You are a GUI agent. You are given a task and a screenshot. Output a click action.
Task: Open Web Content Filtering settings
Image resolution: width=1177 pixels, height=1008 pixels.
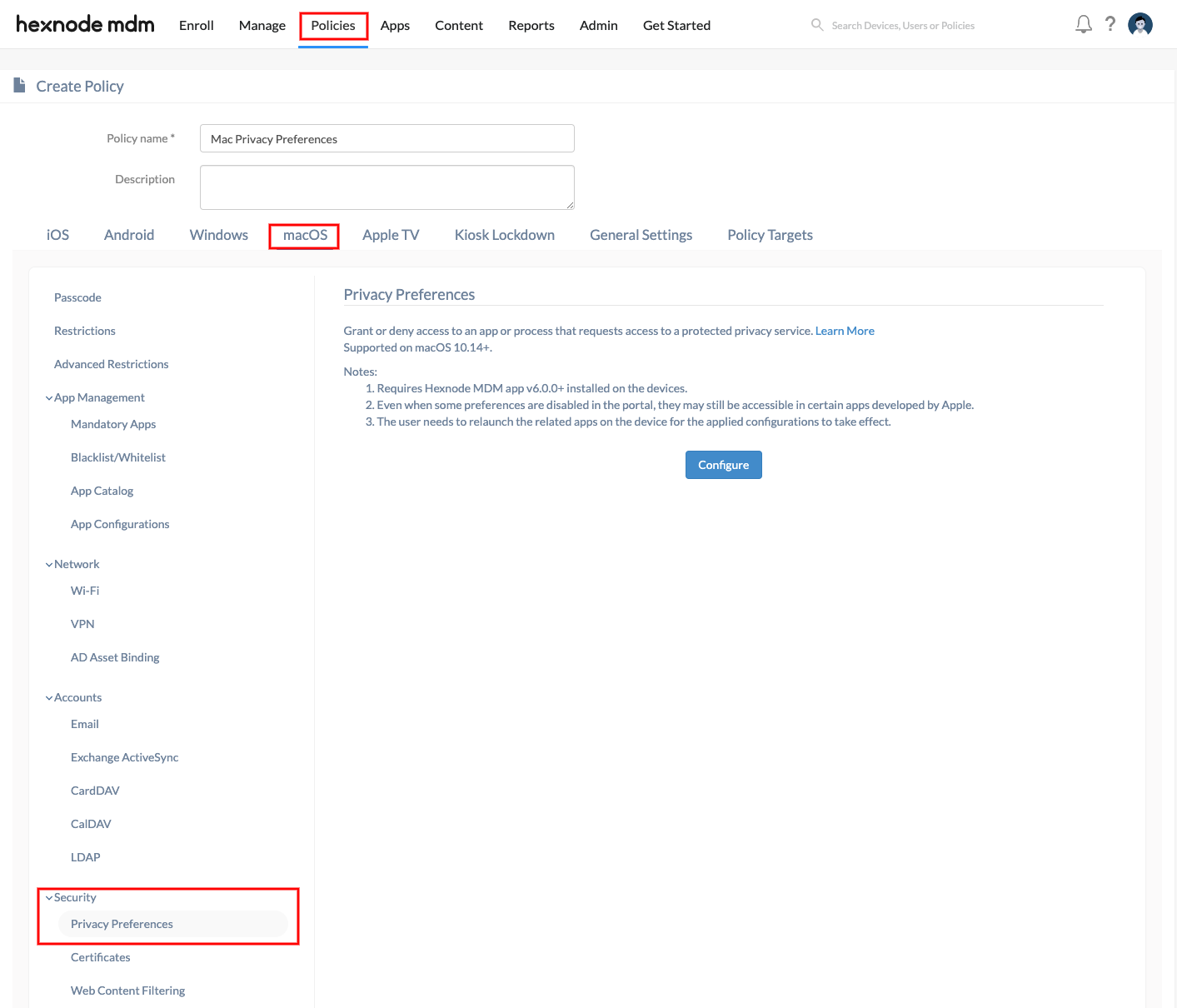128,991
